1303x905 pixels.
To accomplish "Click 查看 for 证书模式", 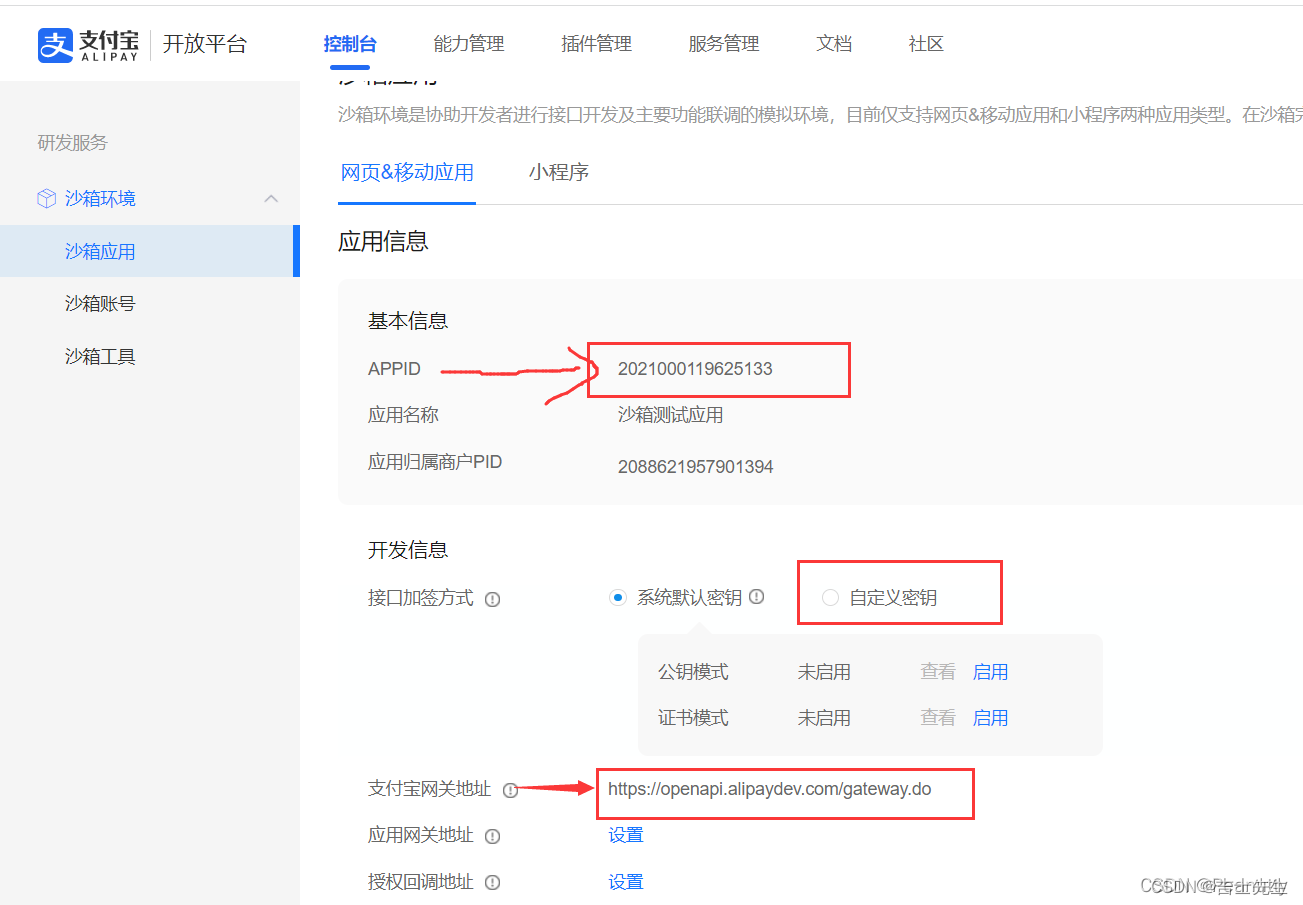I will [x=938, y=718].
